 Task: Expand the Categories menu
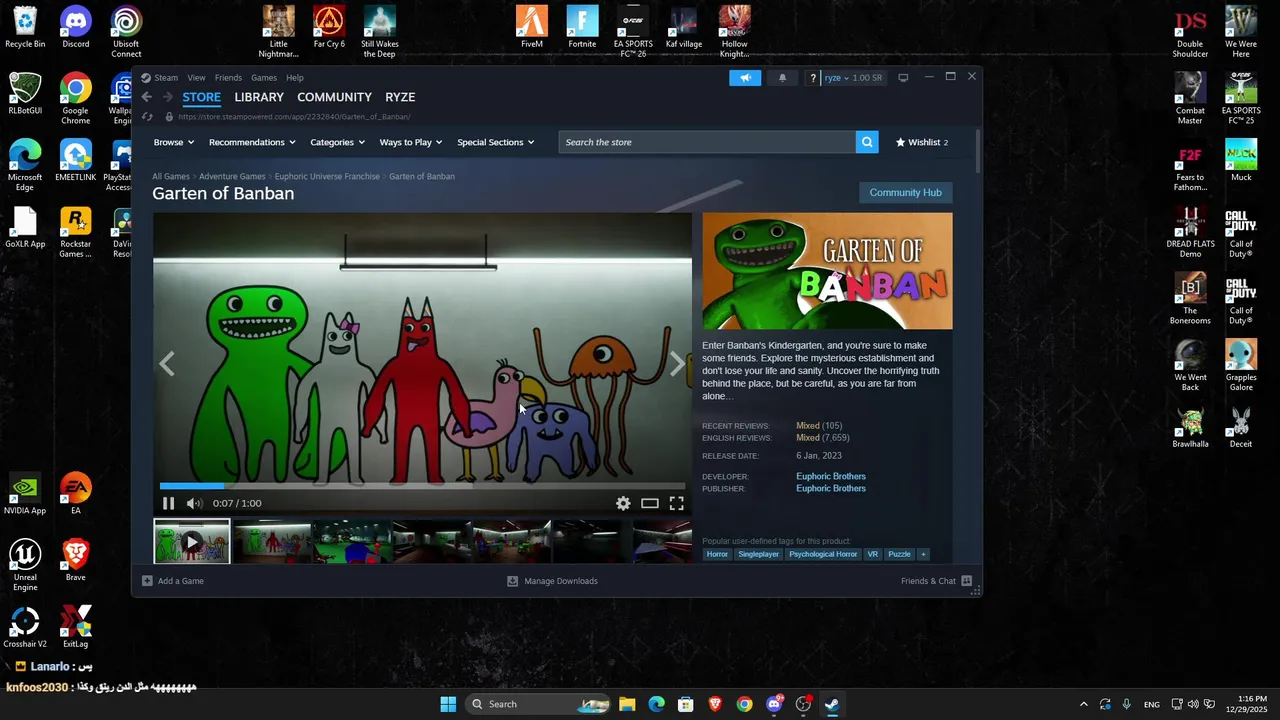337,142
